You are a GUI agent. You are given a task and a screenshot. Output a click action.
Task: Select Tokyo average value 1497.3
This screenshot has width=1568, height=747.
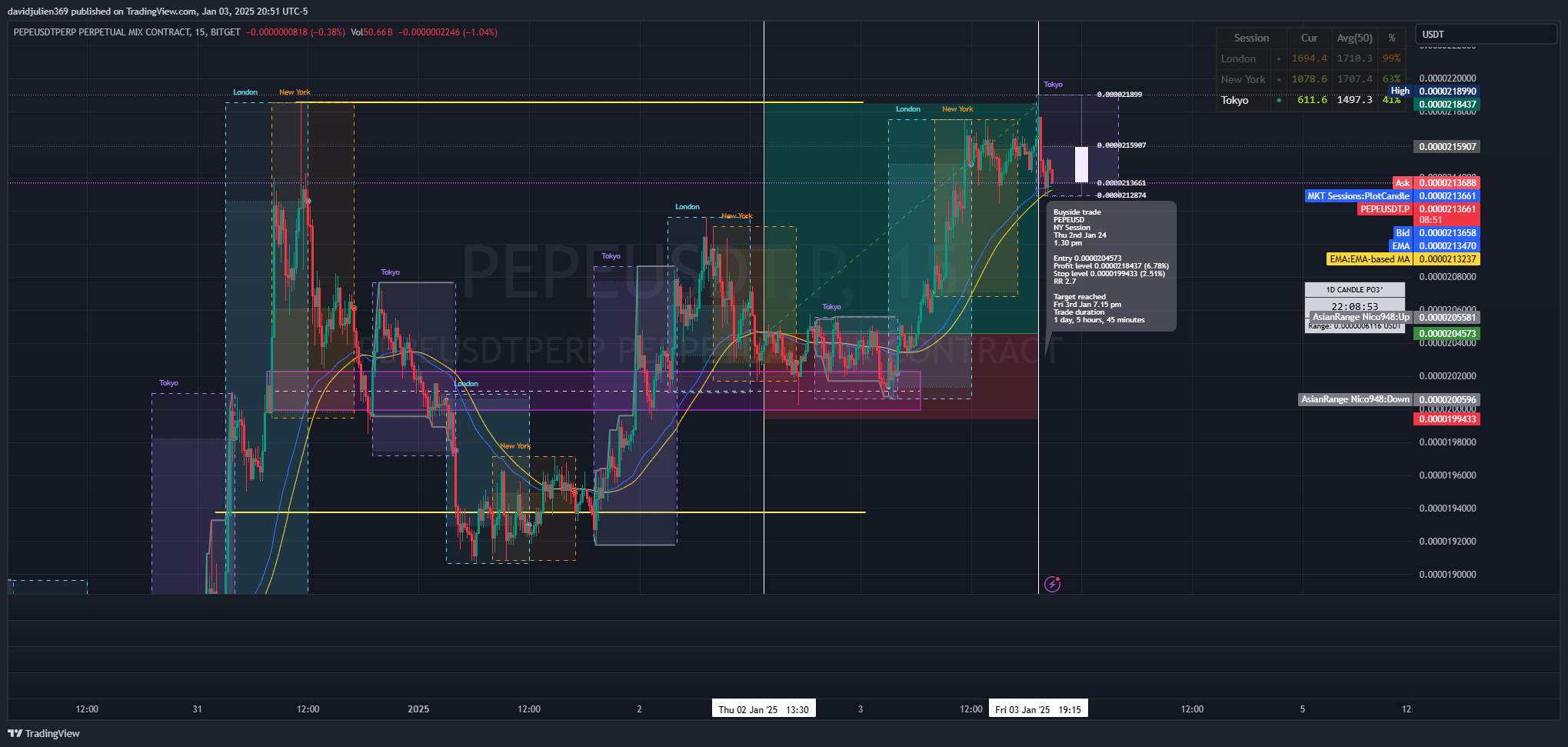tap(1354, 100)
